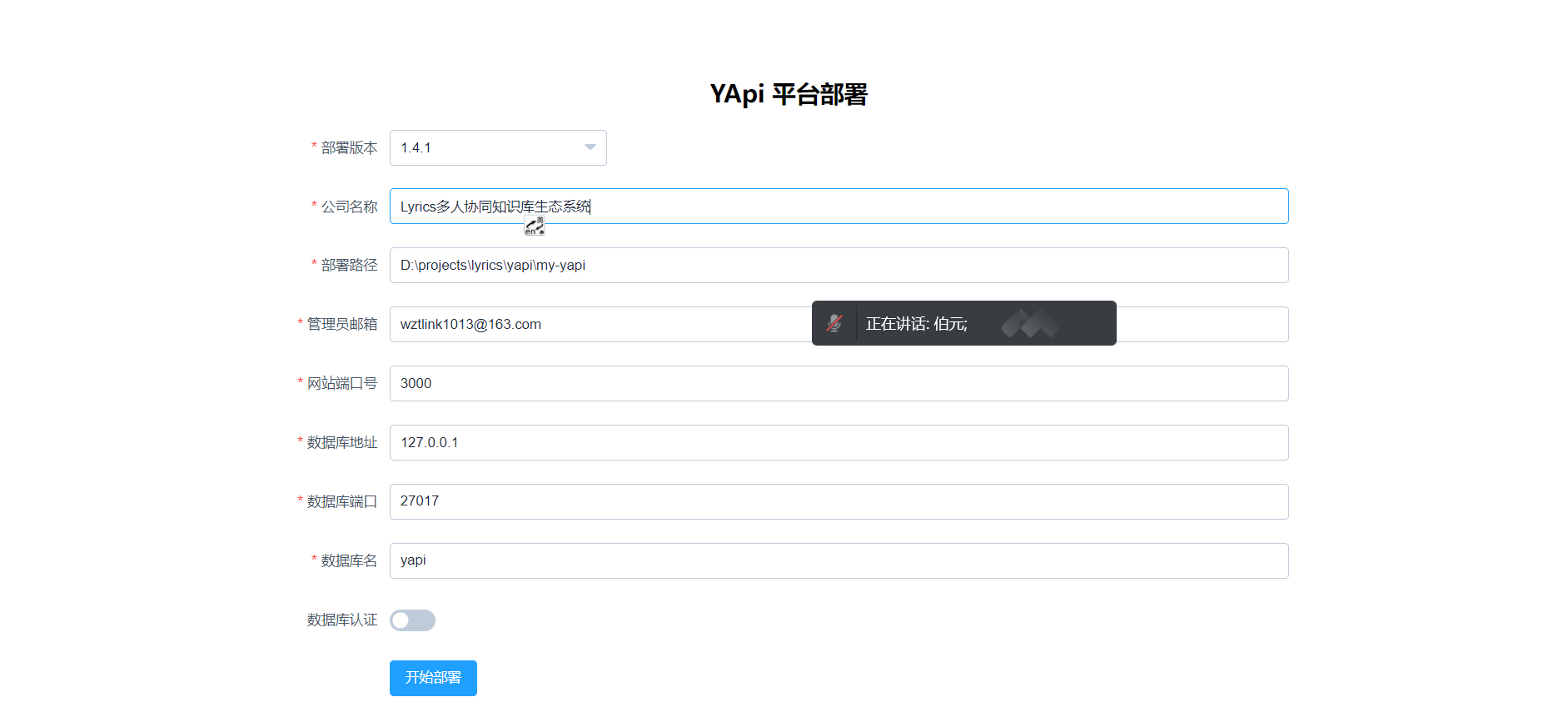Click the input method en indicator icon

click(535, 226)
